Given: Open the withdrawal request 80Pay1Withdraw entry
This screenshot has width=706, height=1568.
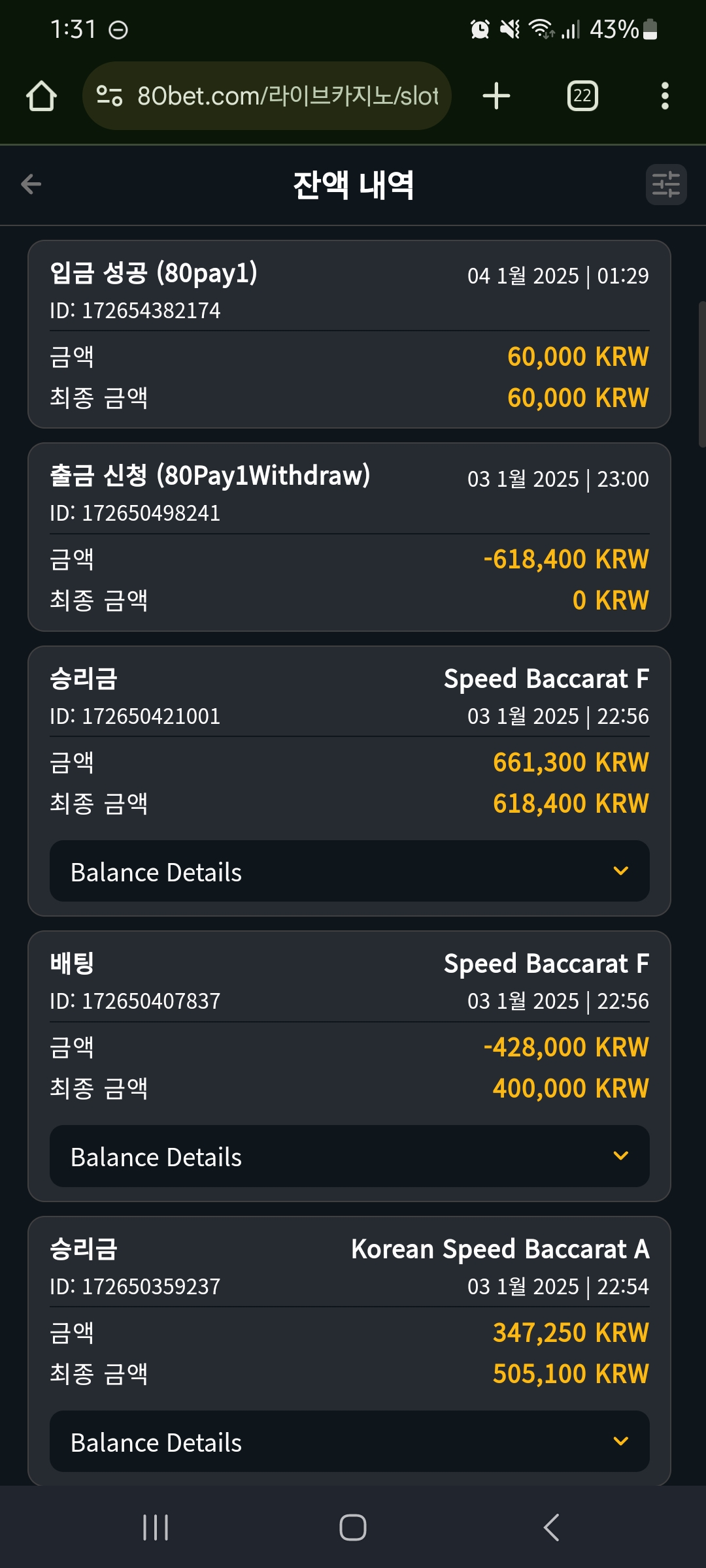Looking at the screenshot, I should coord(350,537).
